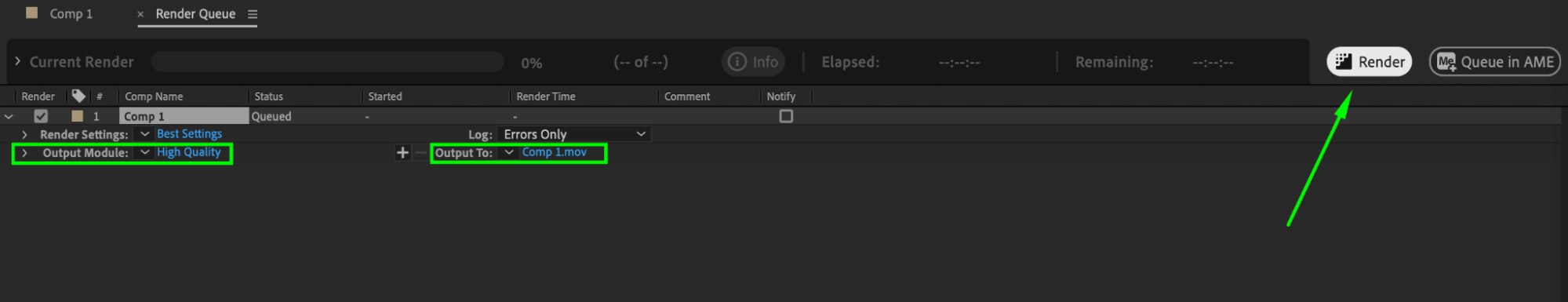
Task: Close the Render Queue tab
Action: [x=140, y=14]
